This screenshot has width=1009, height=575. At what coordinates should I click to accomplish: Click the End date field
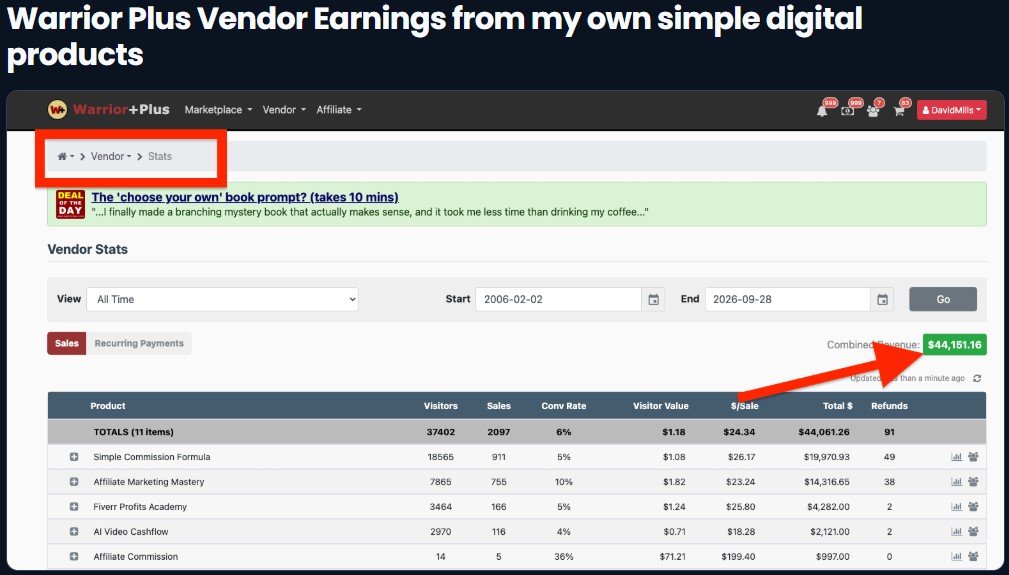click(x=788, y=299)
